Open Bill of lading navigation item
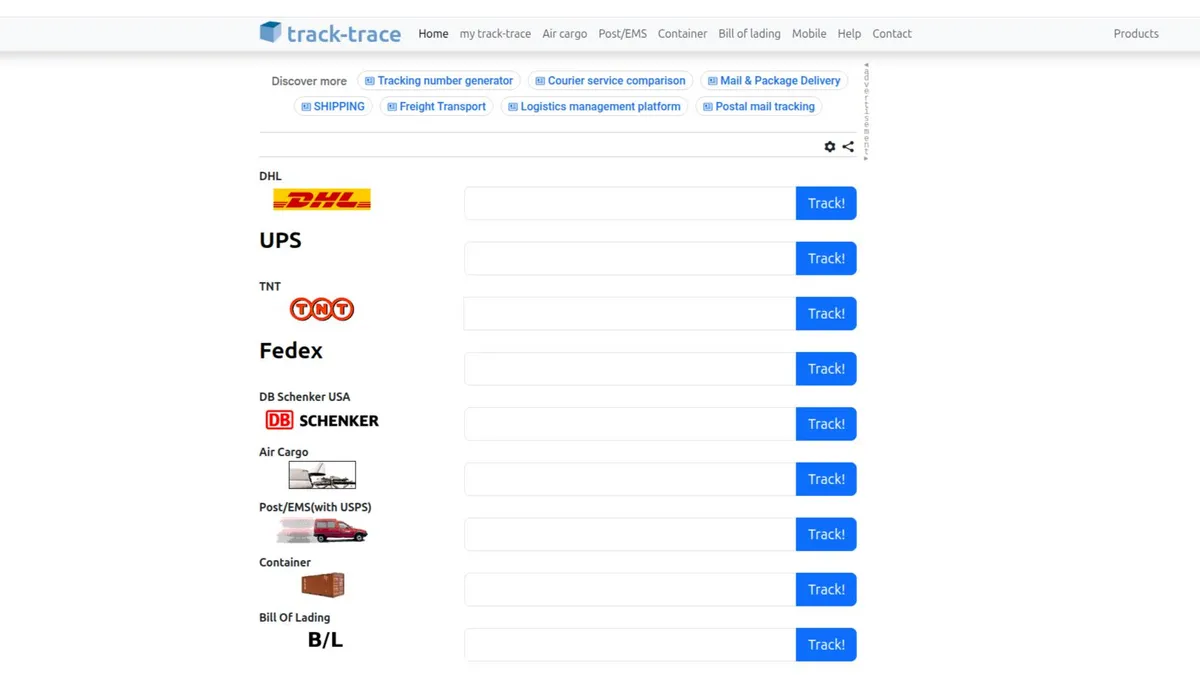This screenshot has height=675, width=1200. click(x=749, y=33)
